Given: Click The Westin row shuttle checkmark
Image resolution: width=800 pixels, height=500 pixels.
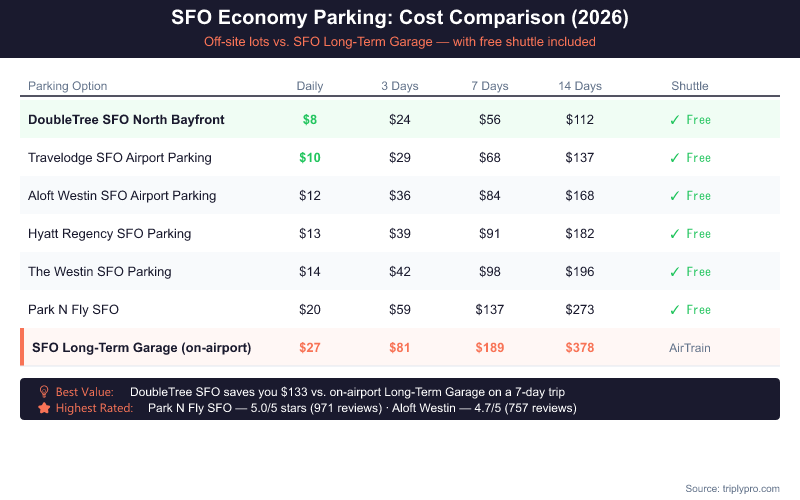Looking at the screenshot, I should tap(675, 272).
